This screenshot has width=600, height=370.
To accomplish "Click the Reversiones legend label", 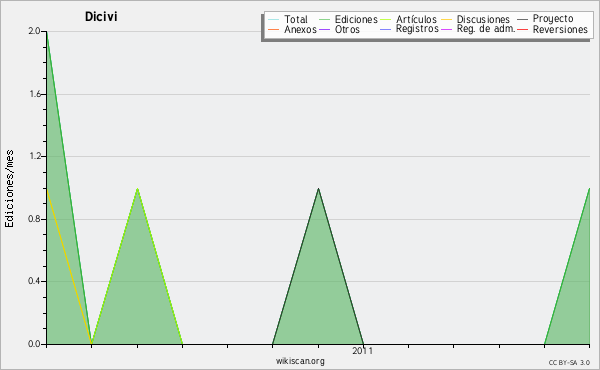I will pyautogui.click(x=560, y=29).
